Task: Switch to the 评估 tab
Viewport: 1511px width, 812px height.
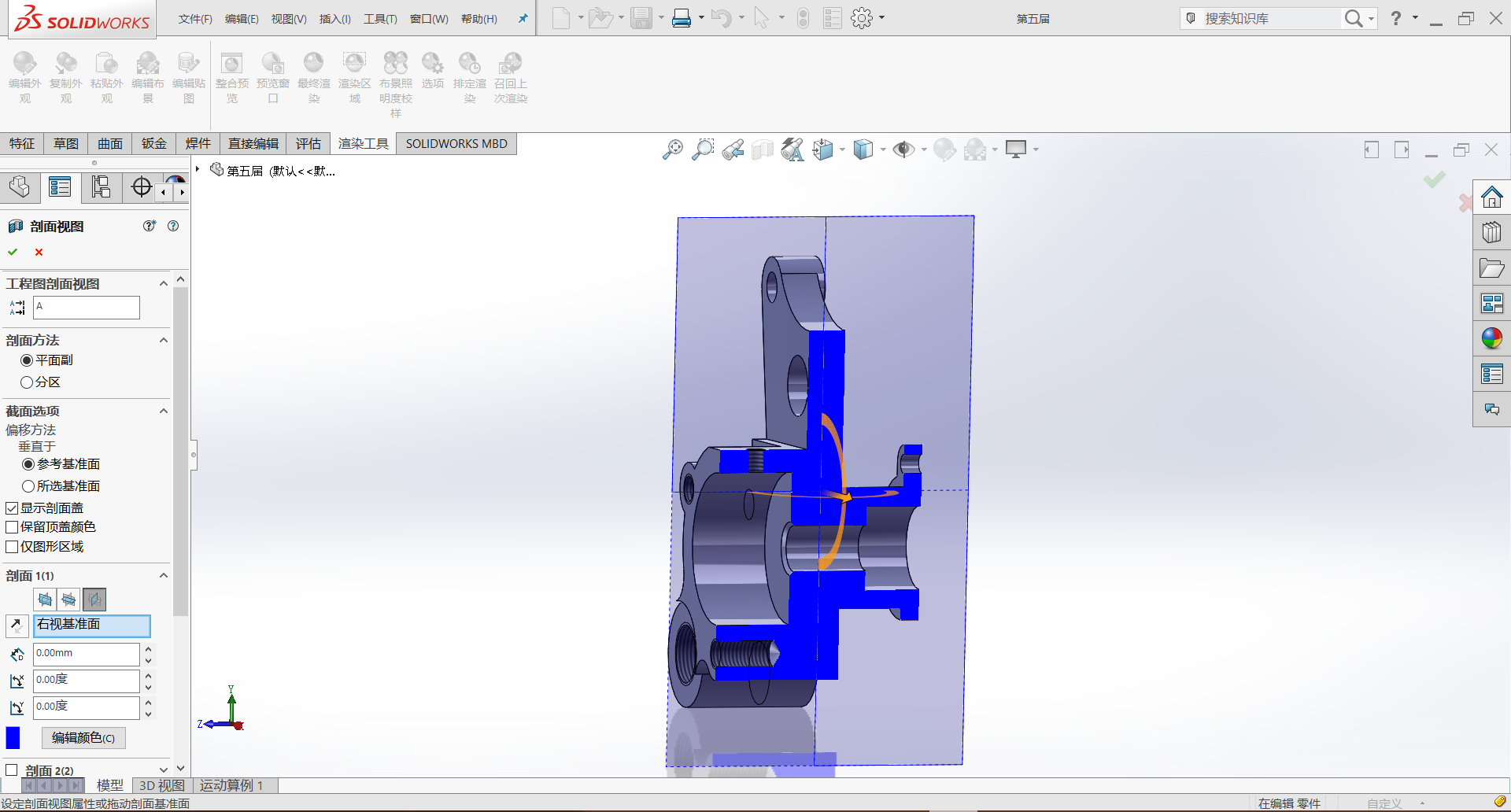Action: [x=308, y=143]
